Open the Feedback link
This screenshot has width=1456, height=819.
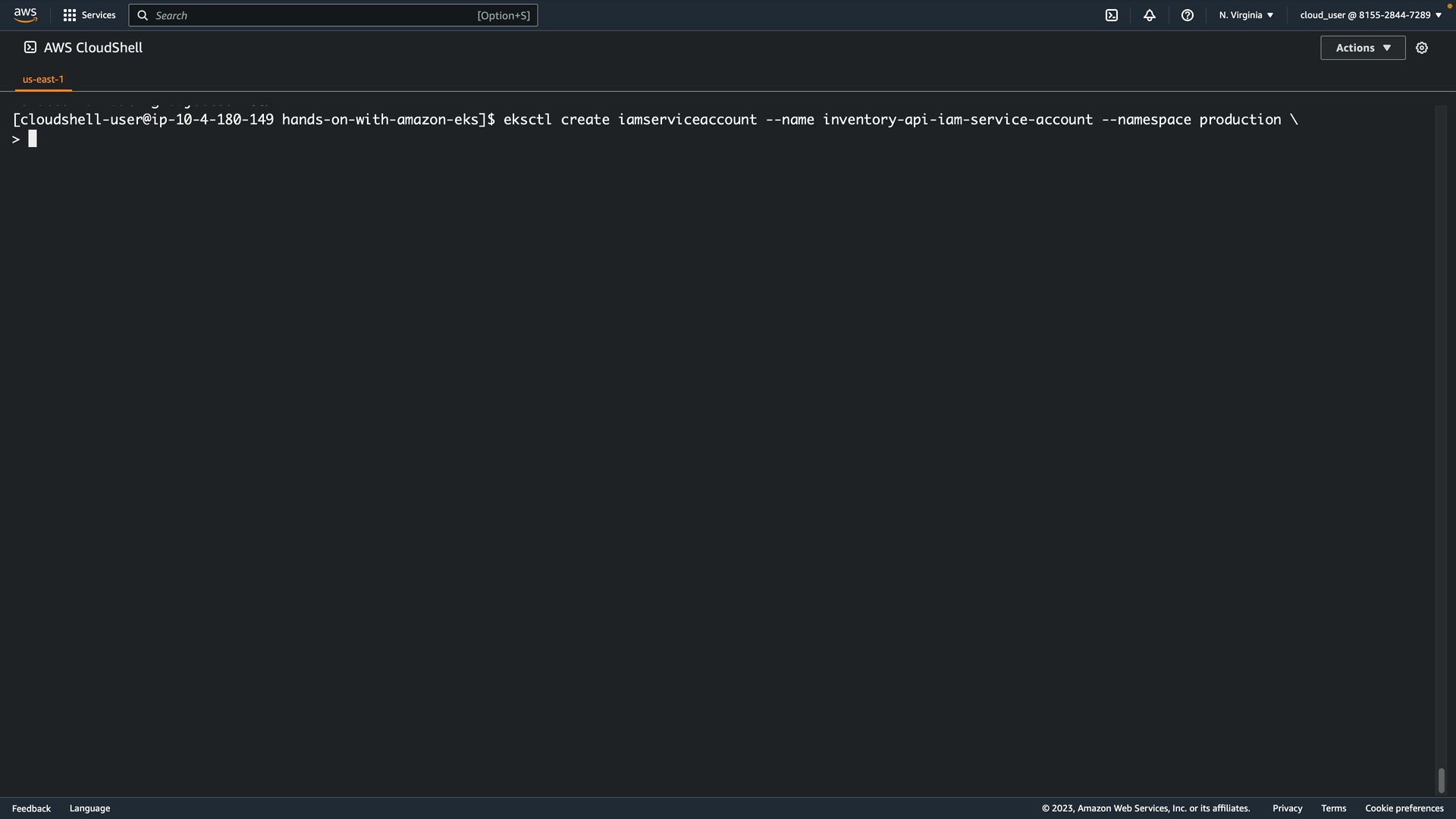tap(31, 808)
